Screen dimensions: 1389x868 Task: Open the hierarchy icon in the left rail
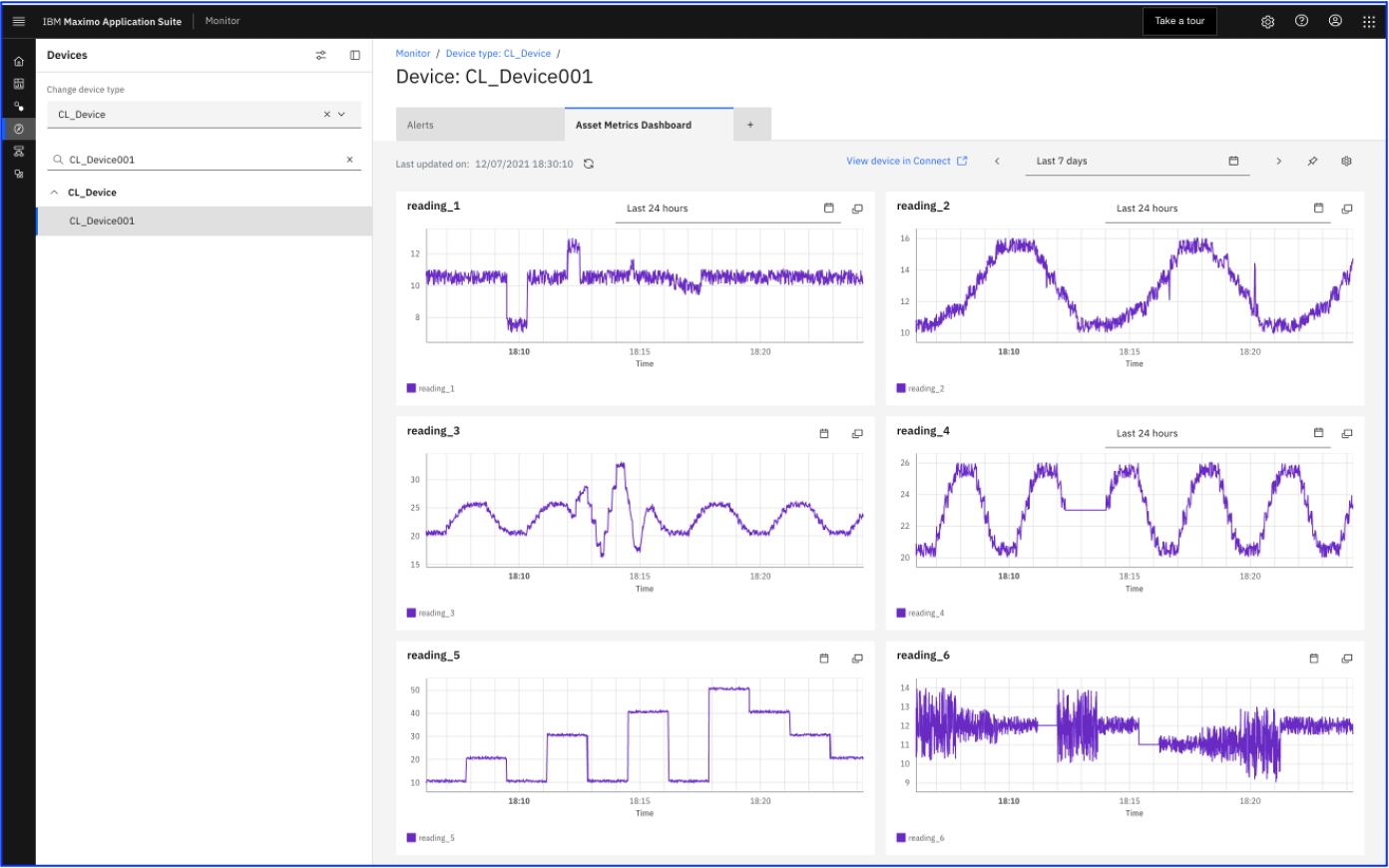(x=18, y=152)
